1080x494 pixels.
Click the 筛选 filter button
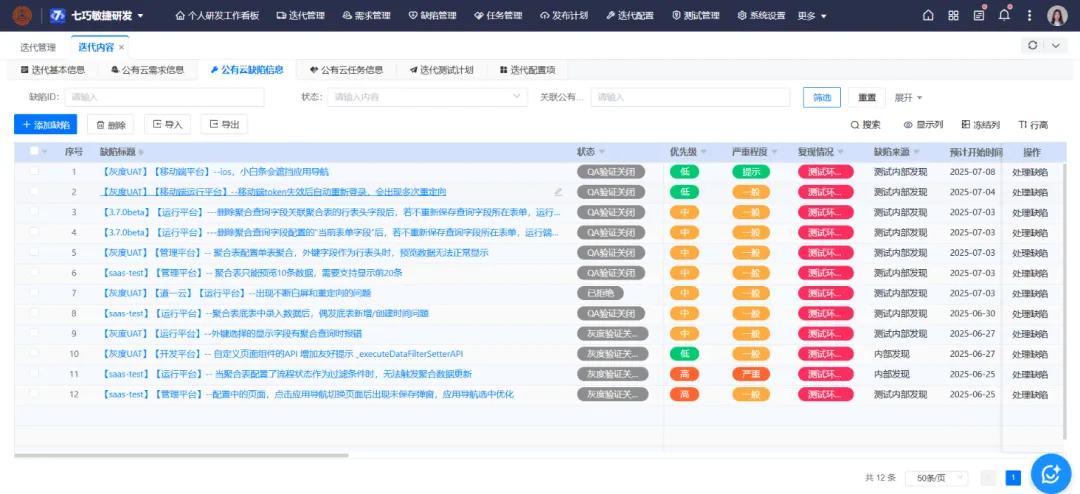coord(821,97)
